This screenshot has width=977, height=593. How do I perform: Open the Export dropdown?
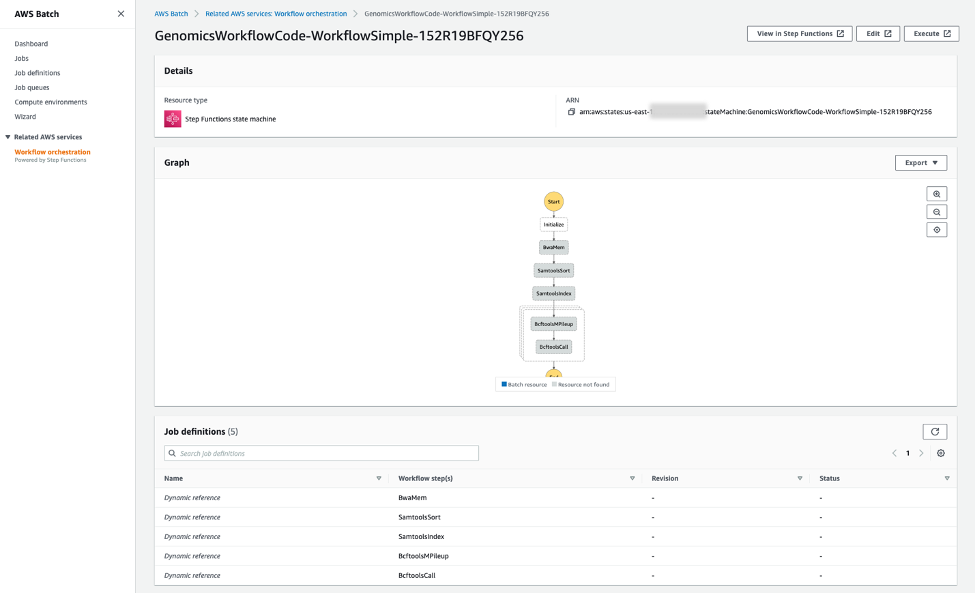(x=921, y=163)
